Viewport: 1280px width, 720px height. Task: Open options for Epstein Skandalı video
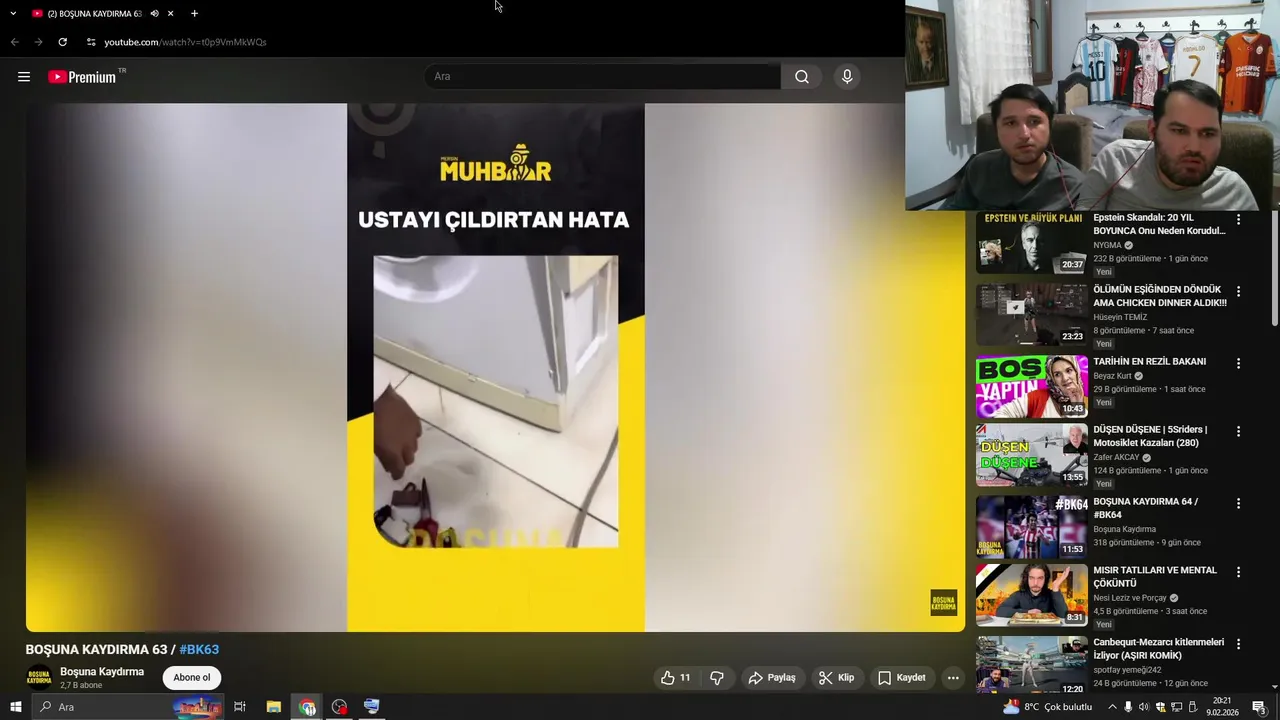click(1238, 219)
